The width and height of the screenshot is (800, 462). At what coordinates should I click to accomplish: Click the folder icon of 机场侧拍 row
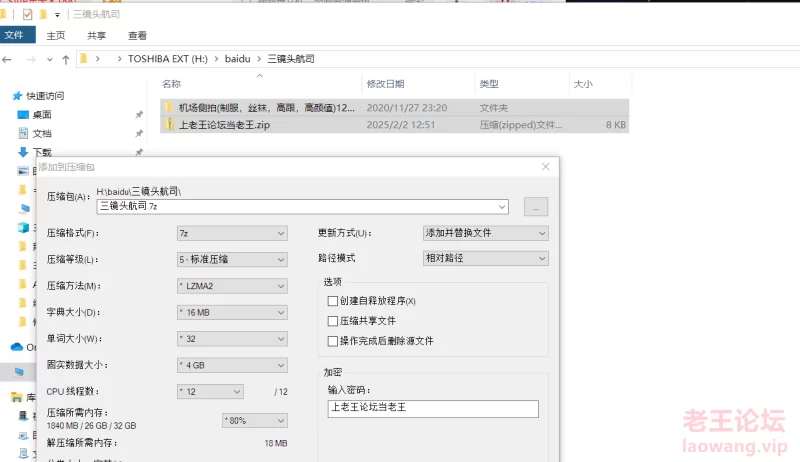coord(169,107)
